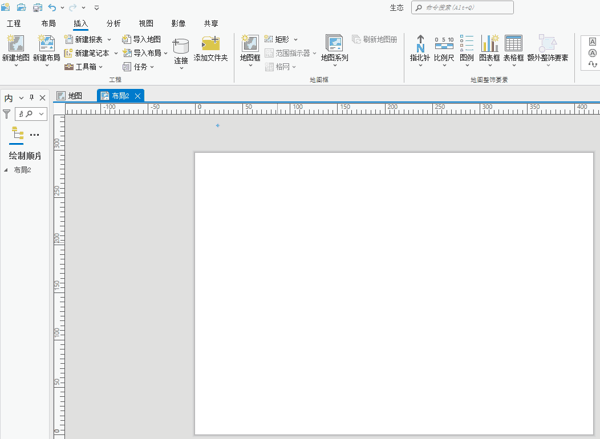Image resolution: width=600 pixels, height=439 pixels.
Task: Click the circle text tool in graphics gallery
Action: pyautogui.click(x=592, y=53)
